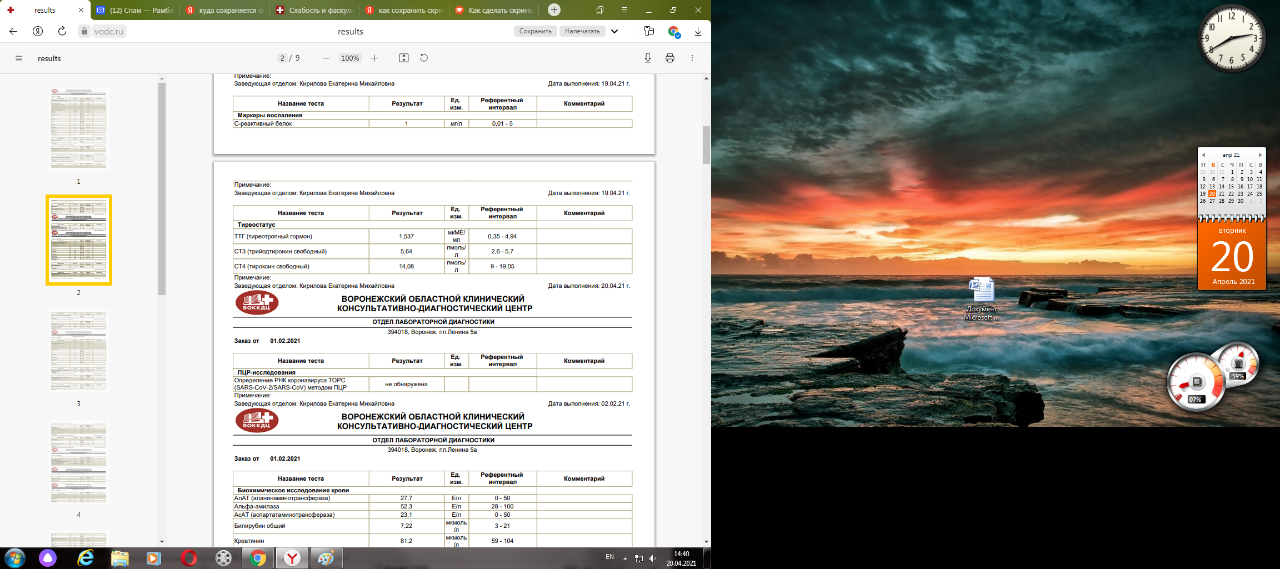Screen dimensions: 1280x569
Task: Click the PDF page number field
Action: point(283,58)
